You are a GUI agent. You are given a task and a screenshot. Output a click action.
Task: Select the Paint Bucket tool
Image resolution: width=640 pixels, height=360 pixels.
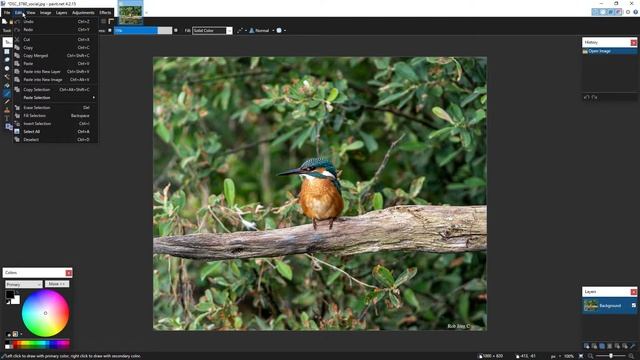[7, 85]
